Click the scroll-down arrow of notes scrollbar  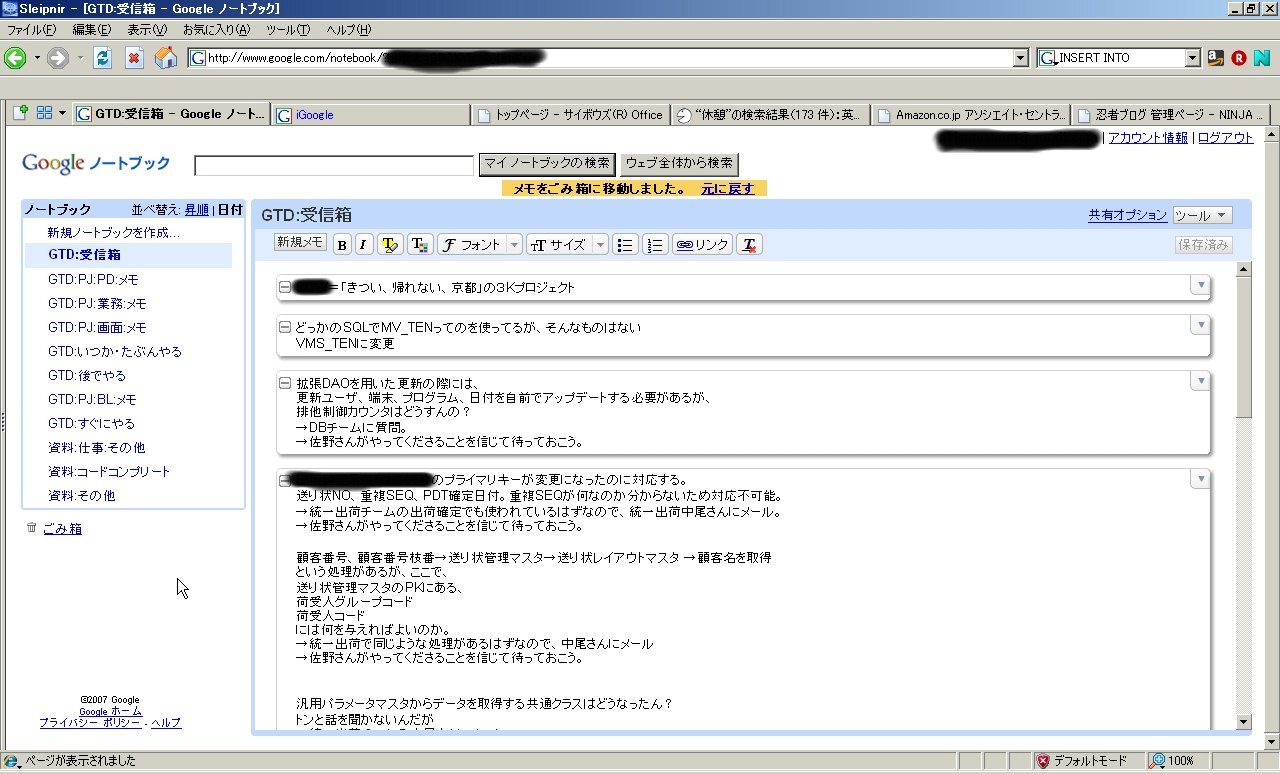point(1244,722)
